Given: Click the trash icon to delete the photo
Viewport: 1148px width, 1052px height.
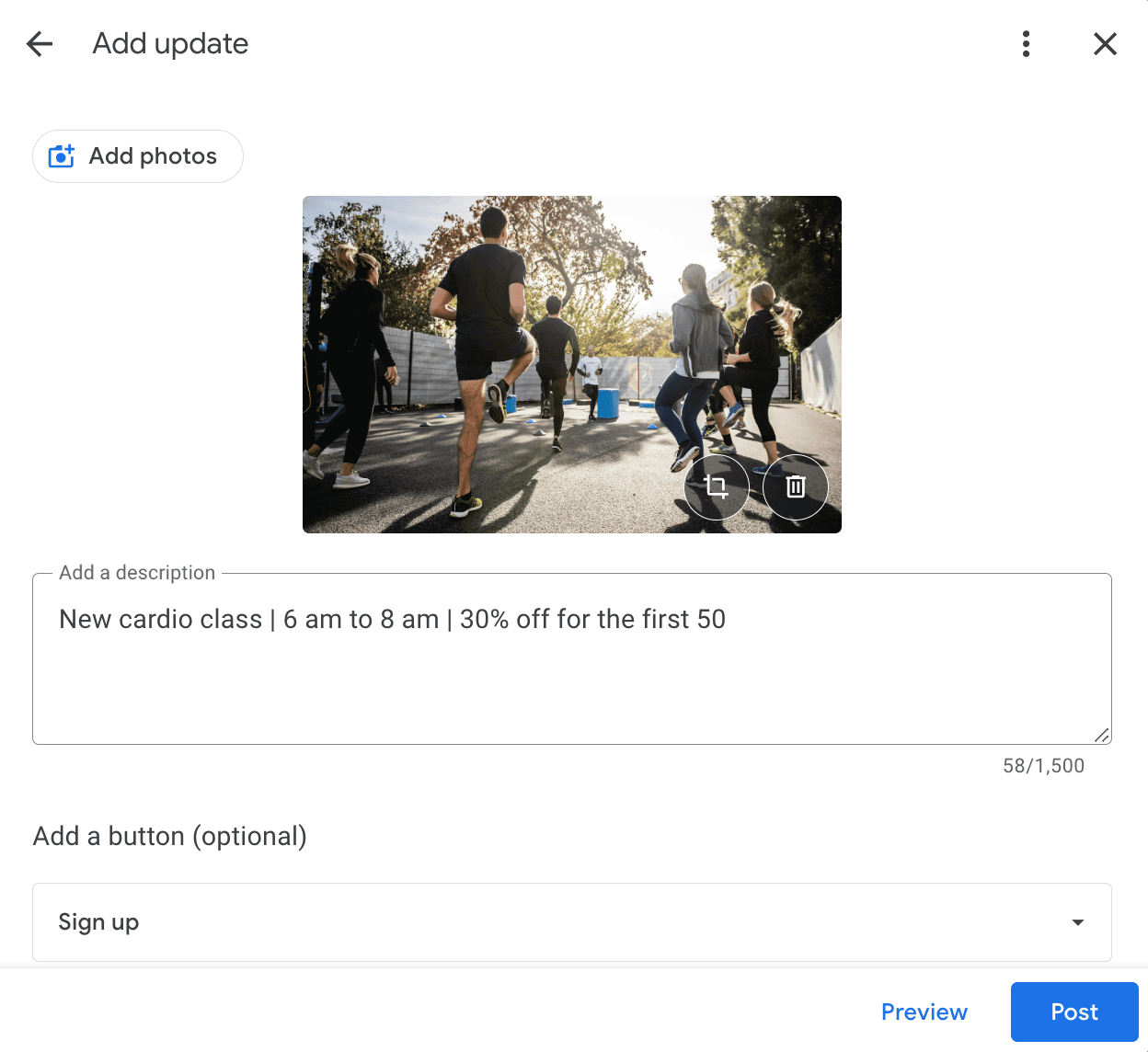Looking at the screenshot, I should 795,487.
